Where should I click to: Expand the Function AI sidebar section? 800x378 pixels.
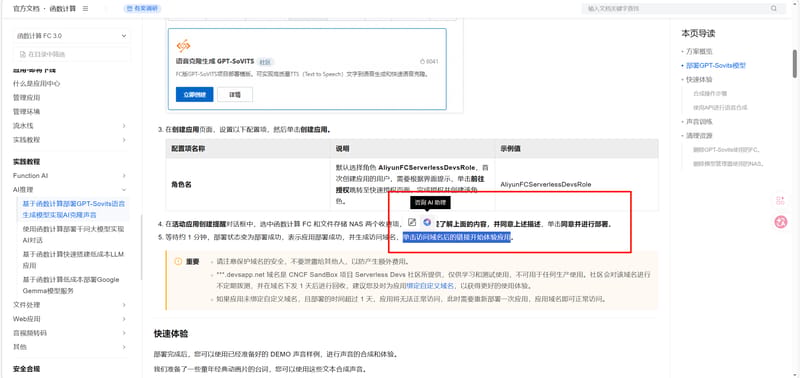[x=70, y=175]
